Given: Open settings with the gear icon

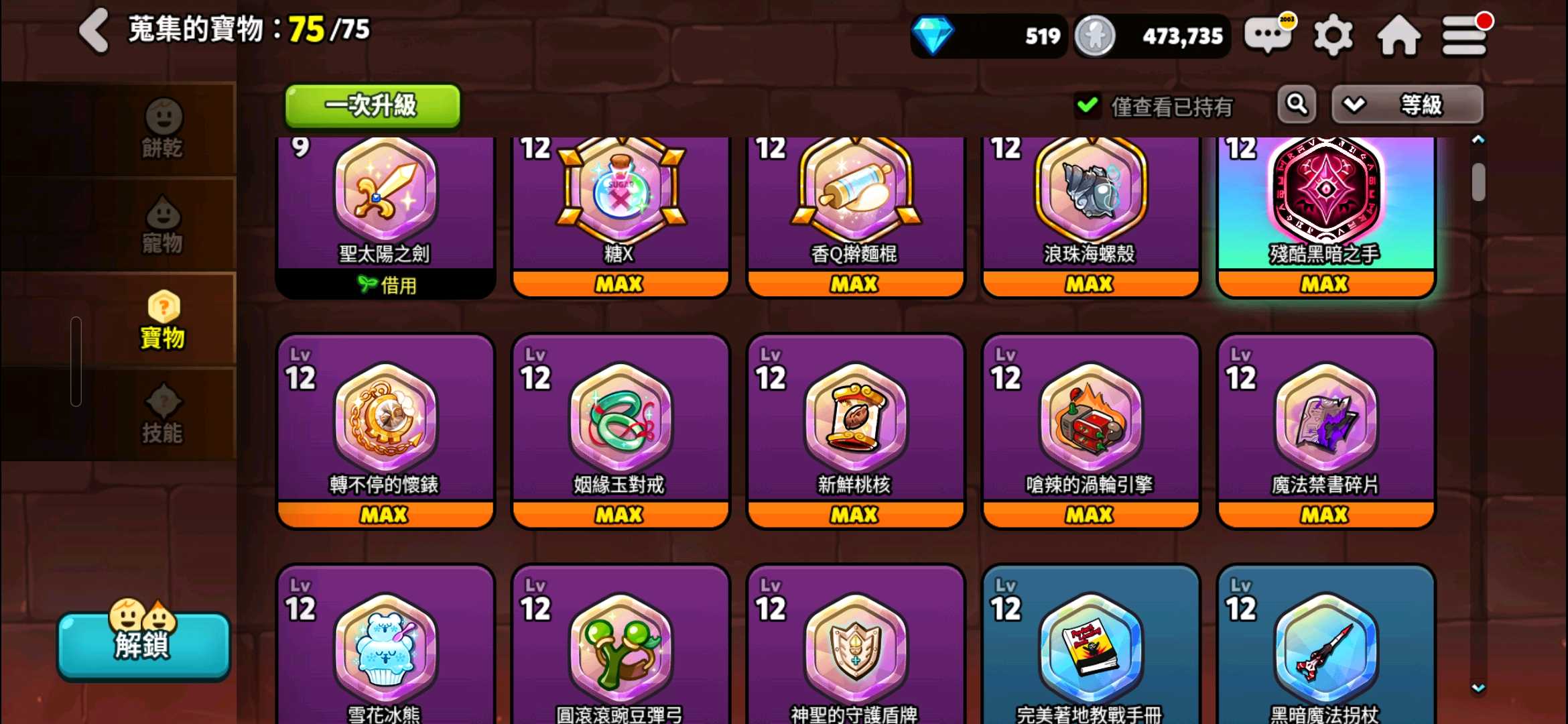Looking at the screenshot, I should (x=1333, y=36).
